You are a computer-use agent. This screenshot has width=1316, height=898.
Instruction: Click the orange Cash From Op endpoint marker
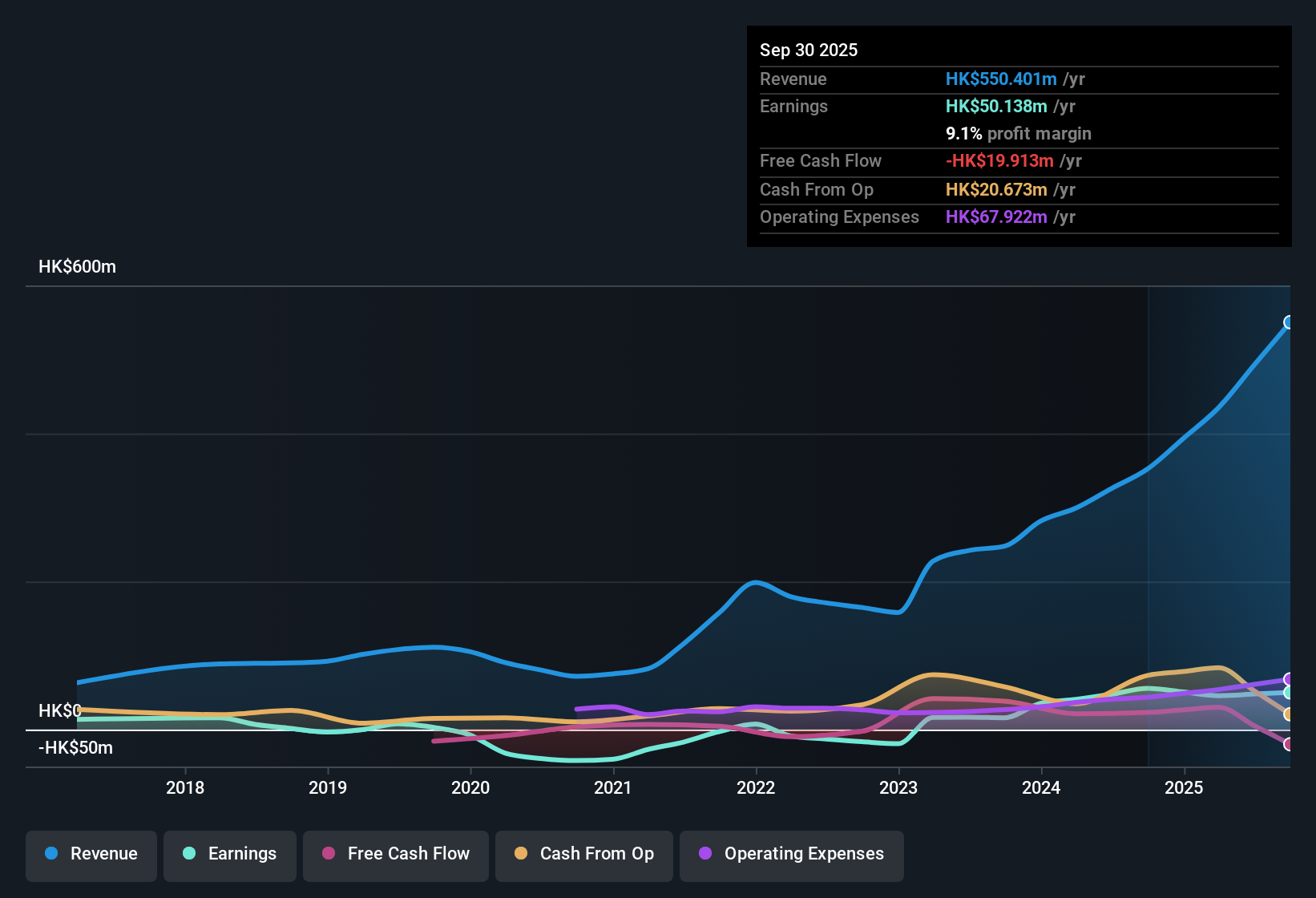coord(1289,714)
